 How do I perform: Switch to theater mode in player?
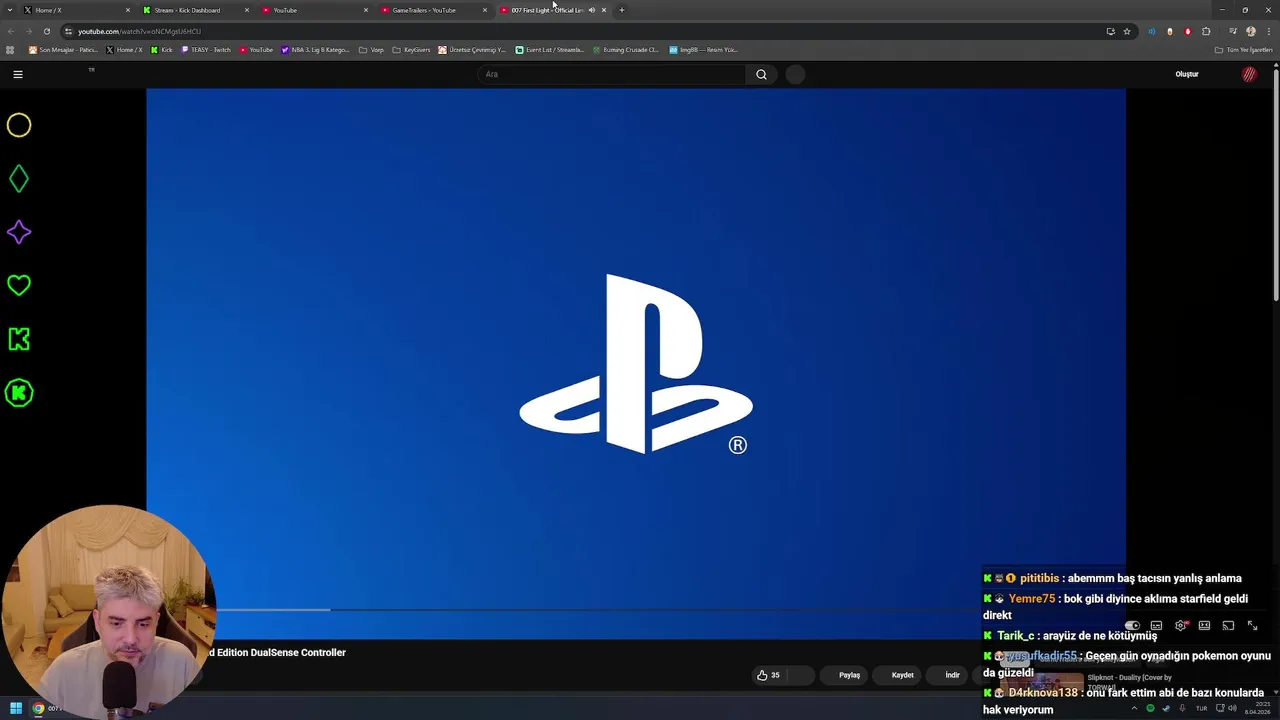tap(1204, 626)
